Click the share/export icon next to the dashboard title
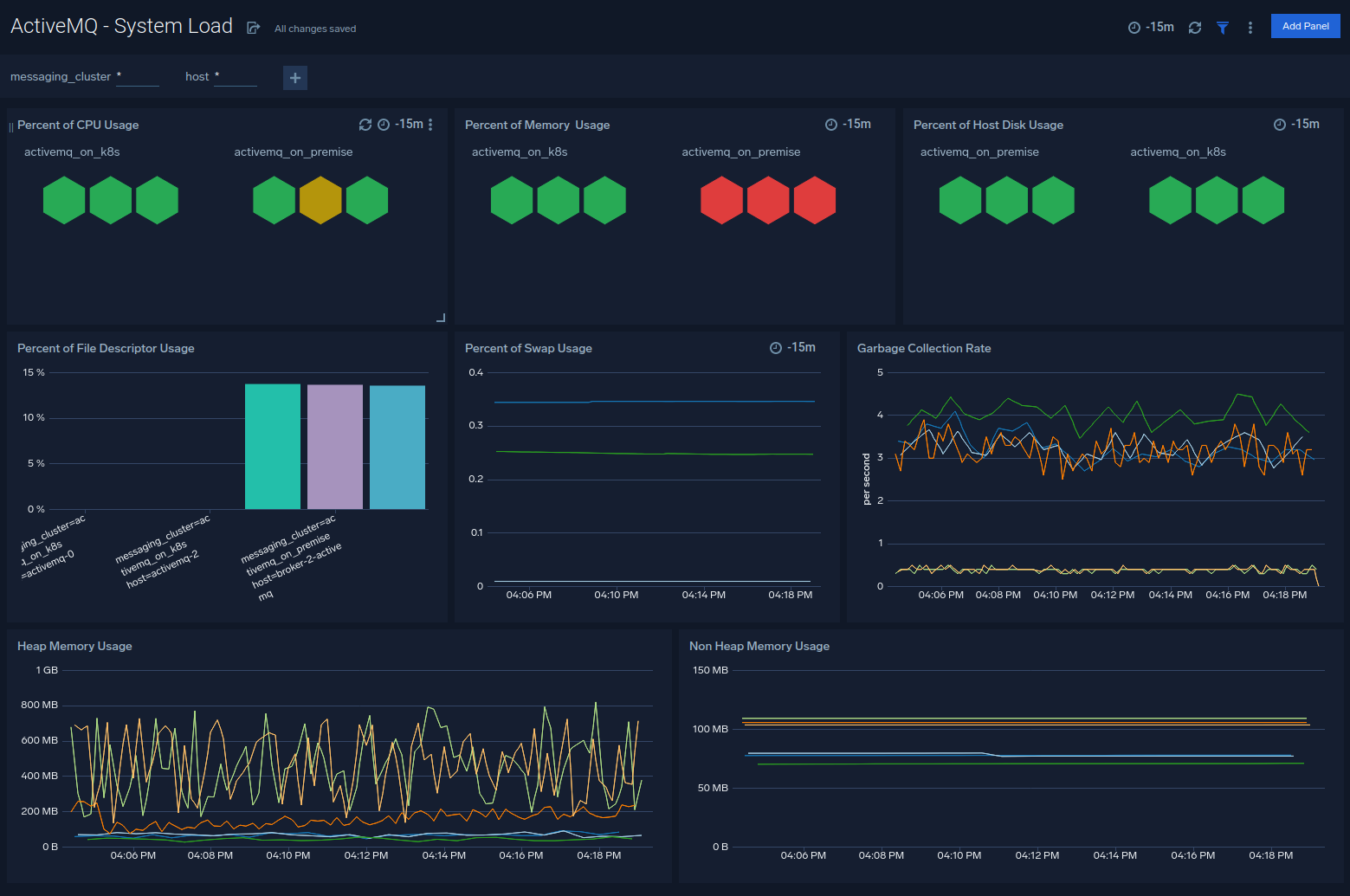Screen dimensions: 1350x896 252,27
